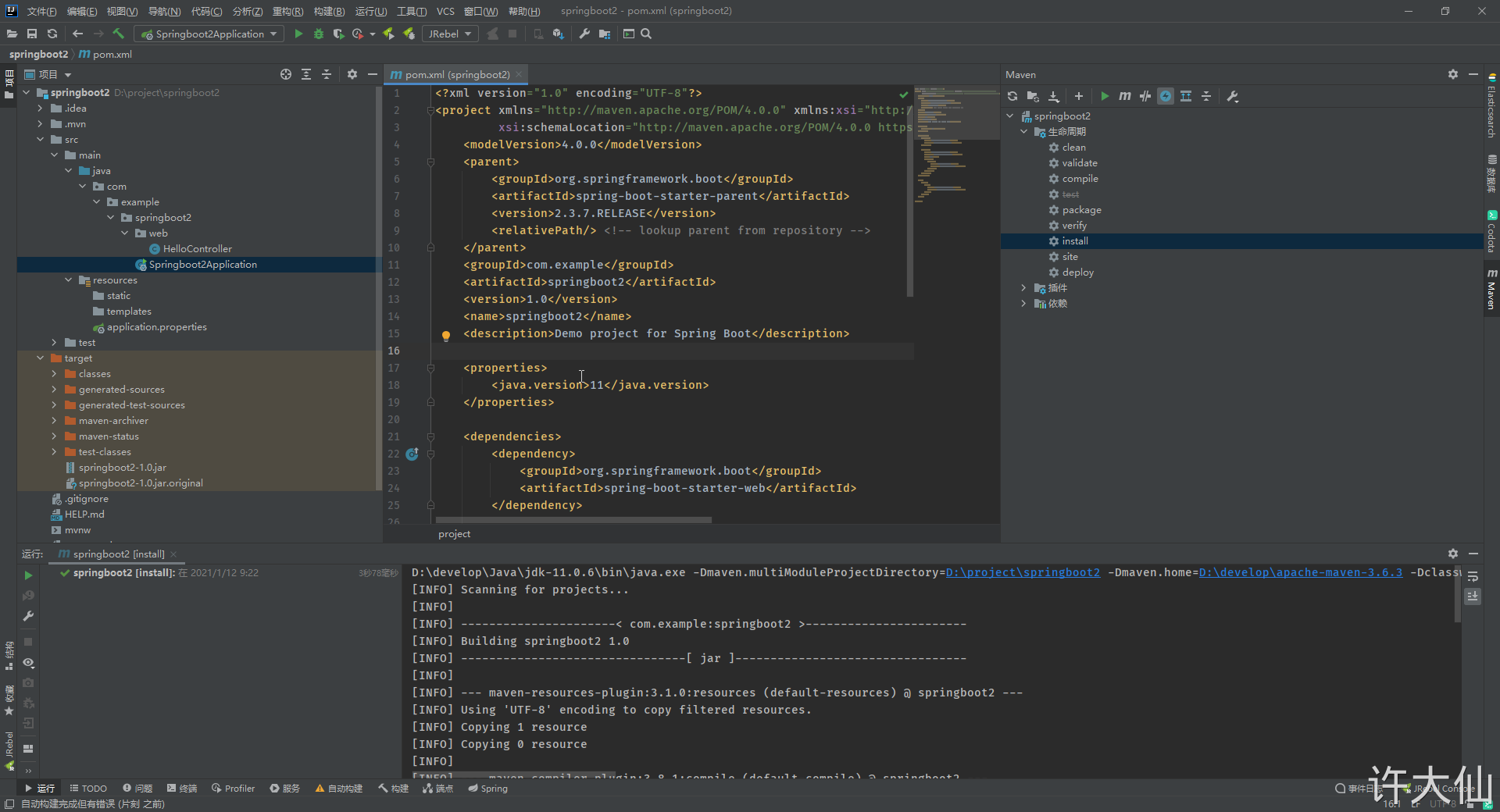Reload all Maven projects
Image resolution: width=1500 pixels, height=812 pixels.
click(x=1012, y=96)
